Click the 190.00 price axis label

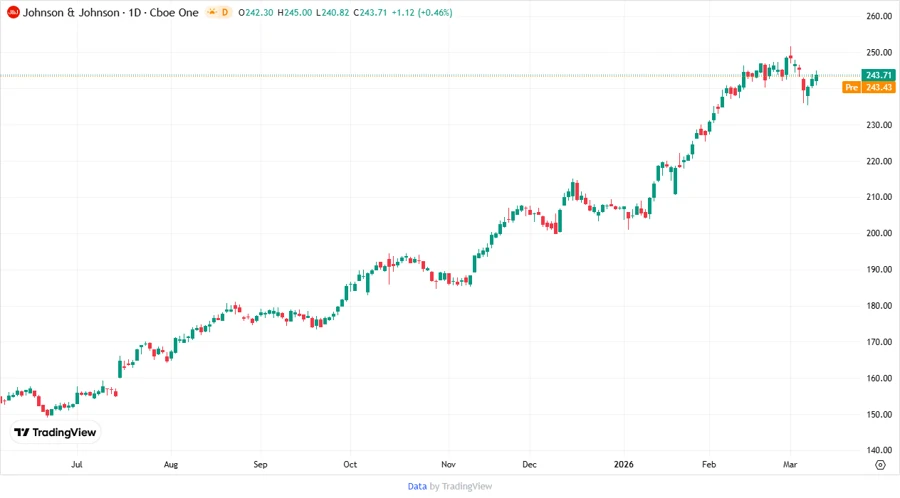tap(879, 269)
